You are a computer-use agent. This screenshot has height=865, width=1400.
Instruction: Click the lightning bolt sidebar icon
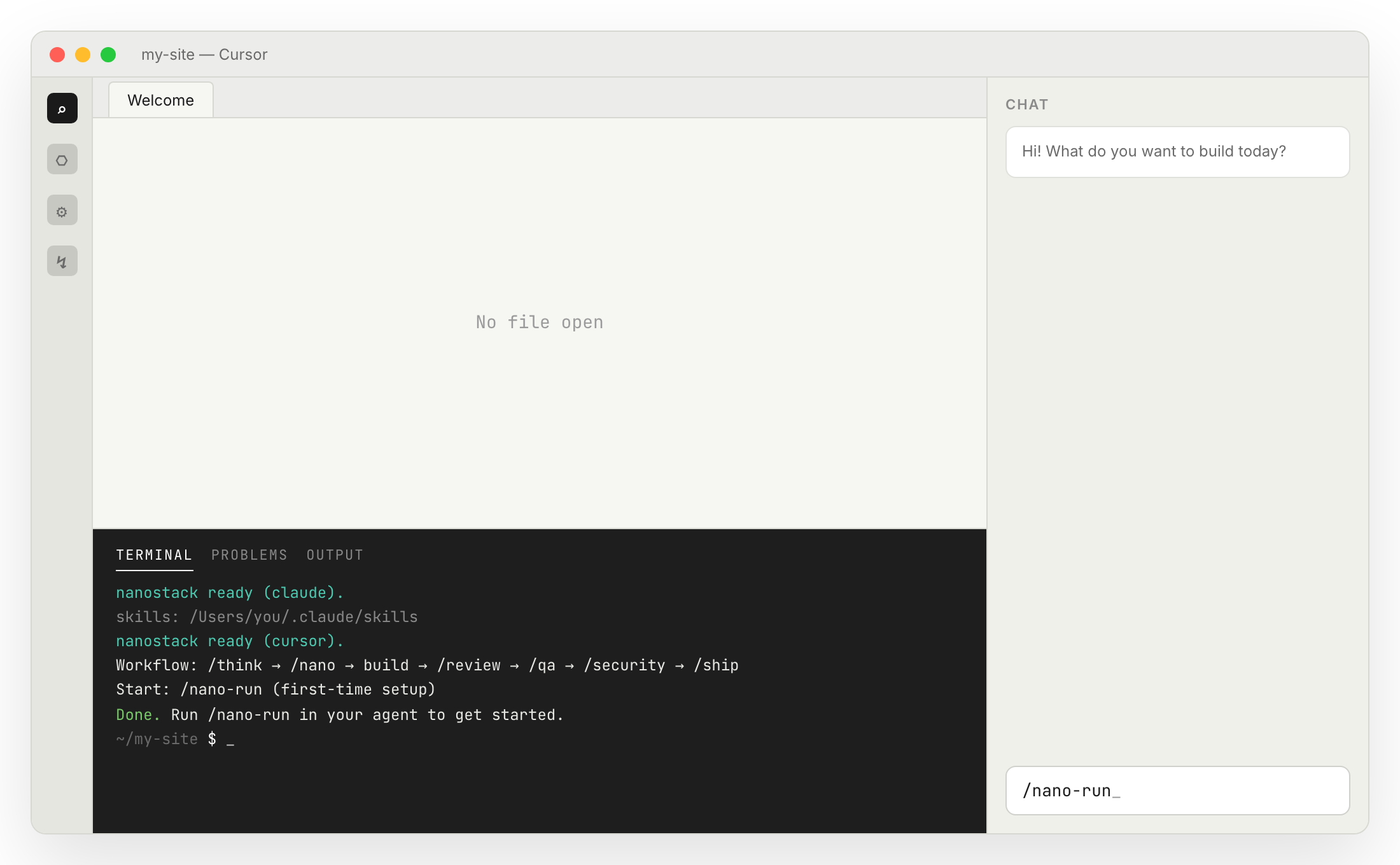[x=62, y=261]
